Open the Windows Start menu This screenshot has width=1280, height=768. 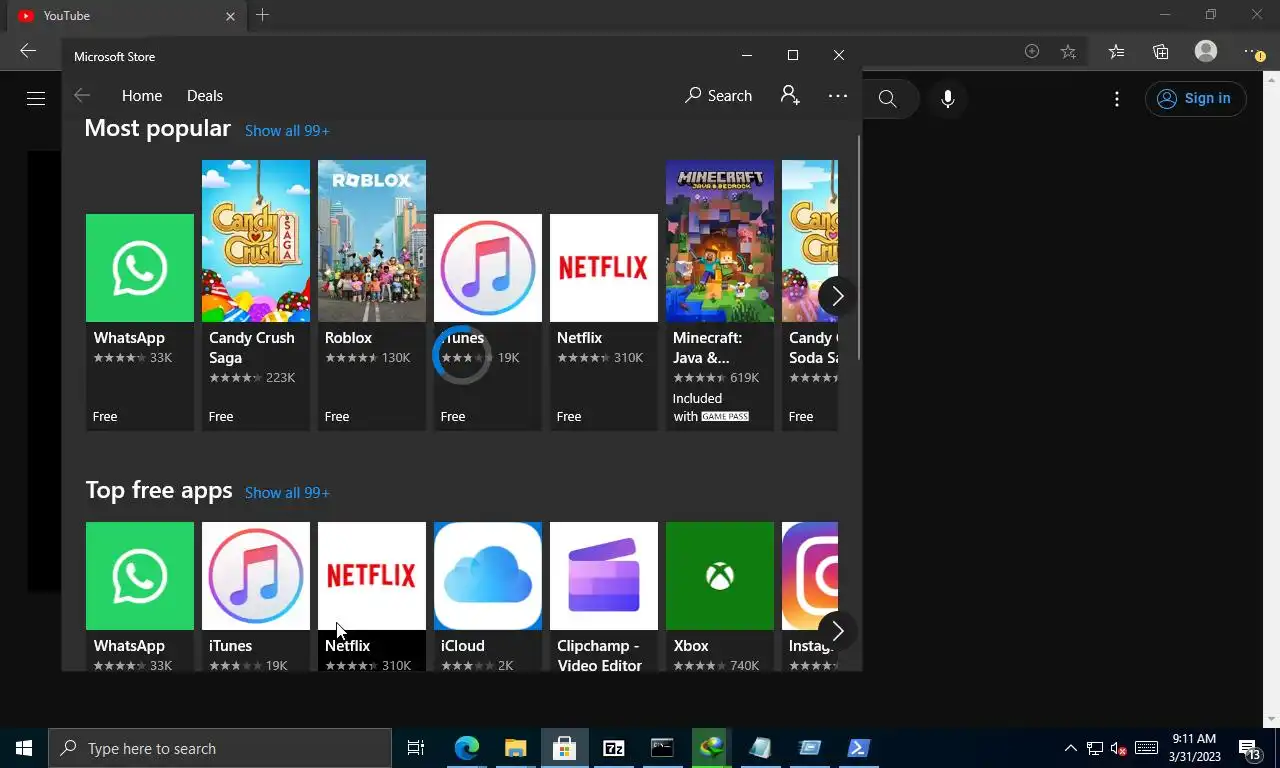[24, 748]
